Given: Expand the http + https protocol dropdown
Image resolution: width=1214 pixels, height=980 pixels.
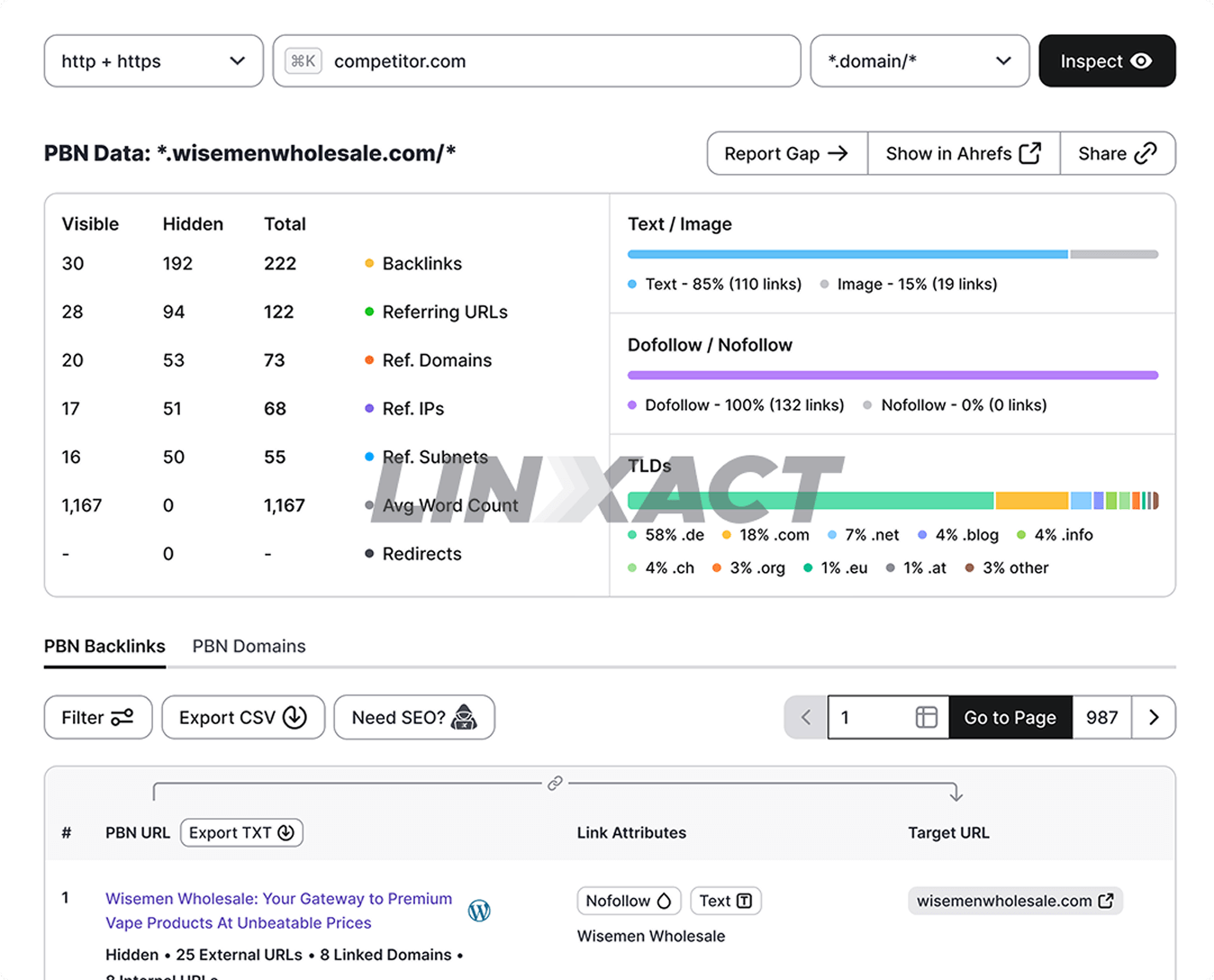Looking at the screenshot, I should click(153, 61).
